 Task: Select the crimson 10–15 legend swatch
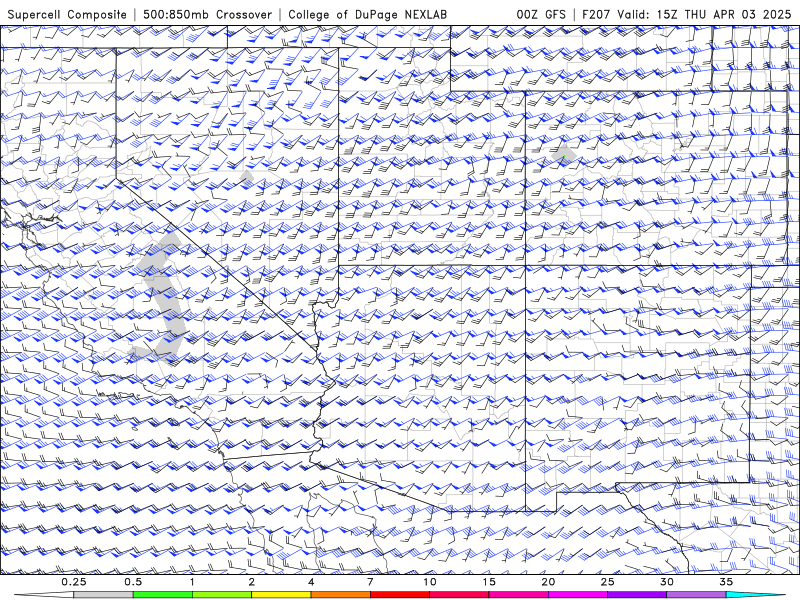coord(459,595)
